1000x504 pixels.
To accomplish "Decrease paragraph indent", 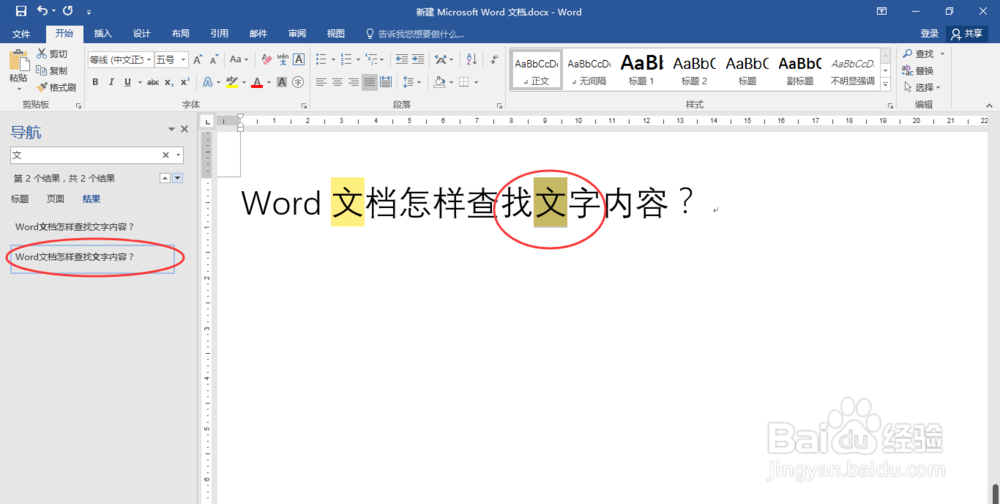I will click(x=402, y=59).
